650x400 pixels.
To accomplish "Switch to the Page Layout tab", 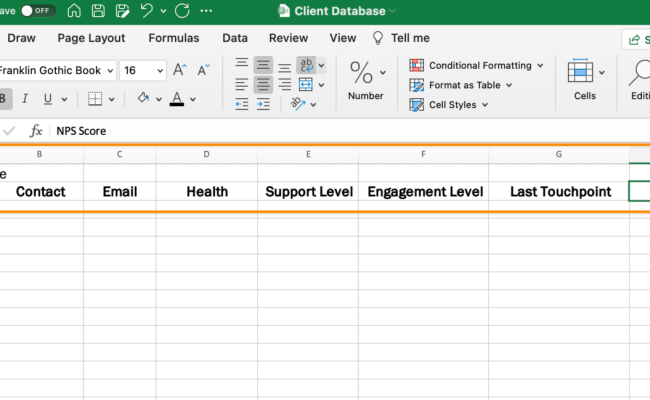I will (91, 38).
